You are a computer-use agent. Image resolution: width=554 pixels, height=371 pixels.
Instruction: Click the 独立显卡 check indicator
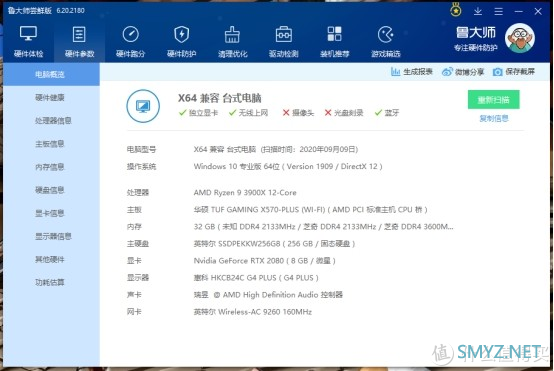pos(198,113)
